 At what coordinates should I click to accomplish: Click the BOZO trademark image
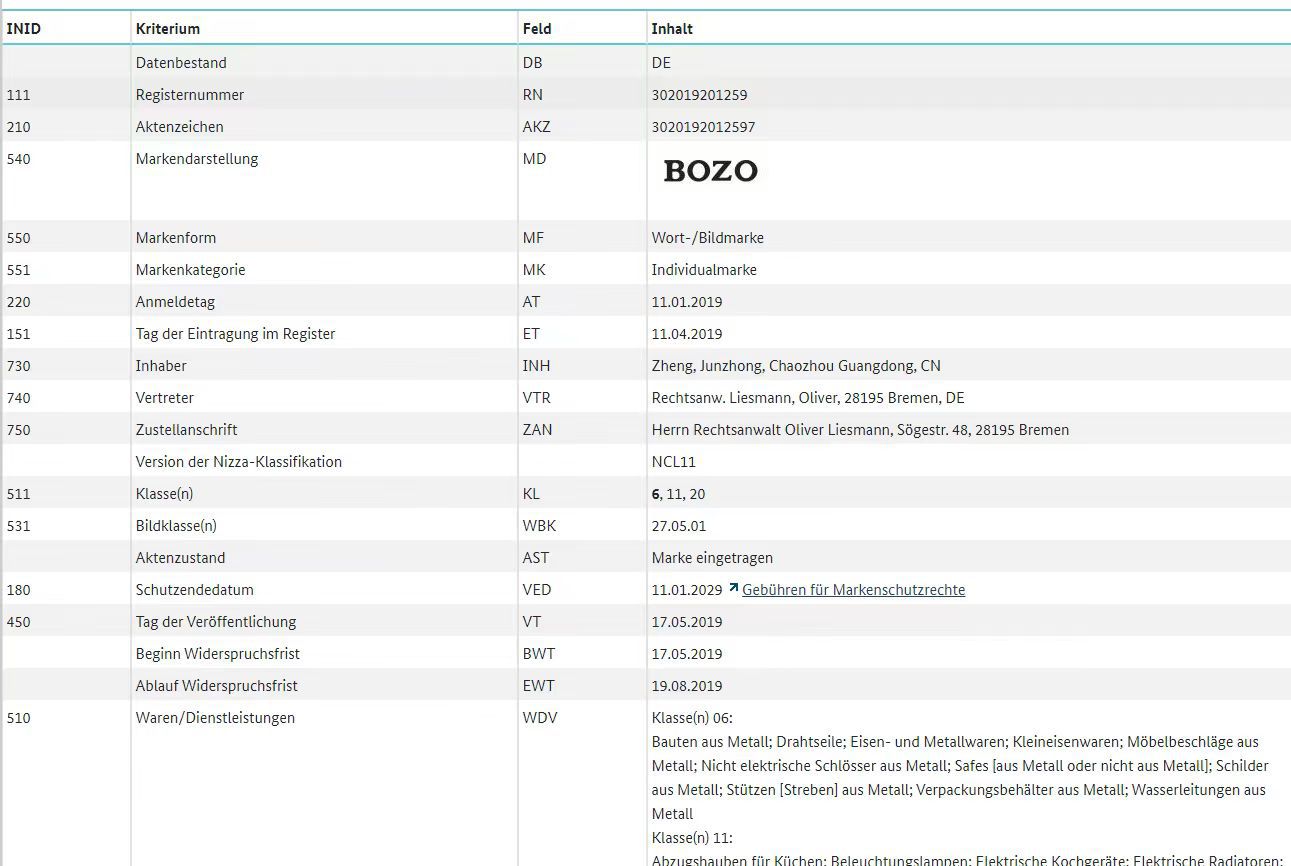click(x=710, y=171)
